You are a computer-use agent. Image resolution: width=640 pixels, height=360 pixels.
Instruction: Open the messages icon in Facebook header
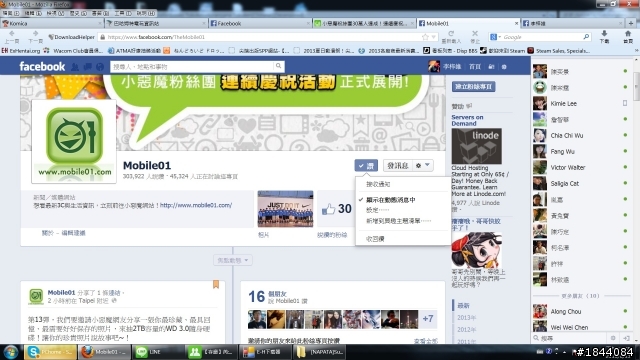pos(87,67)
